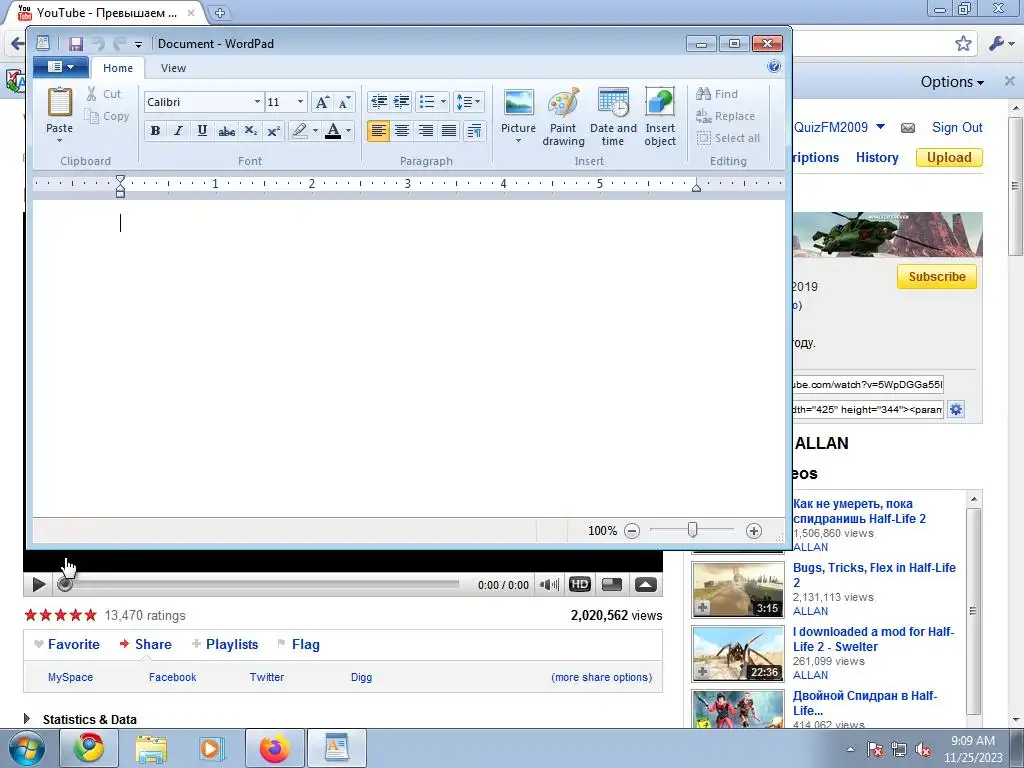Image resolution: width=1024 pixels, height=768 pixels.
Task: Open the paragraph settings dialog icon
Action: pos(474,131)
